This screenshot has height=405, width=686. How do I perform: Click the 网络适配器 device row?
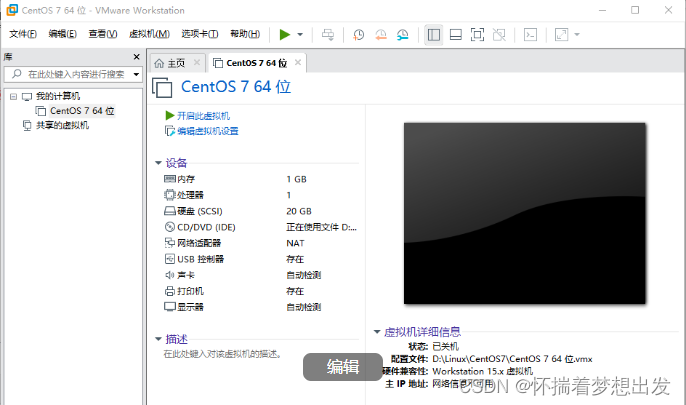tap(261, 243)
